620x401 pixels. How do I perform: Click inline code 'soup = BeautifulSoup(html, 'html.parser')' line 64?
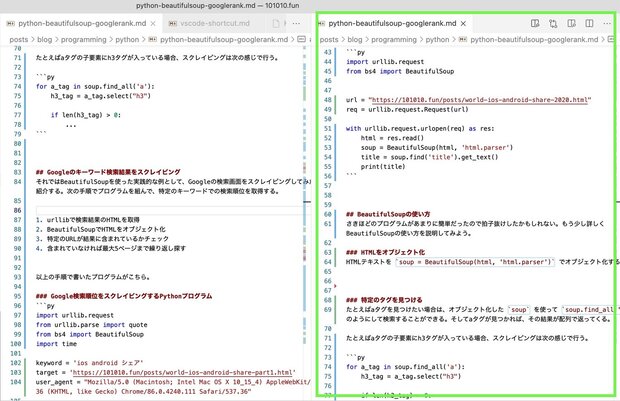[475, 262]
